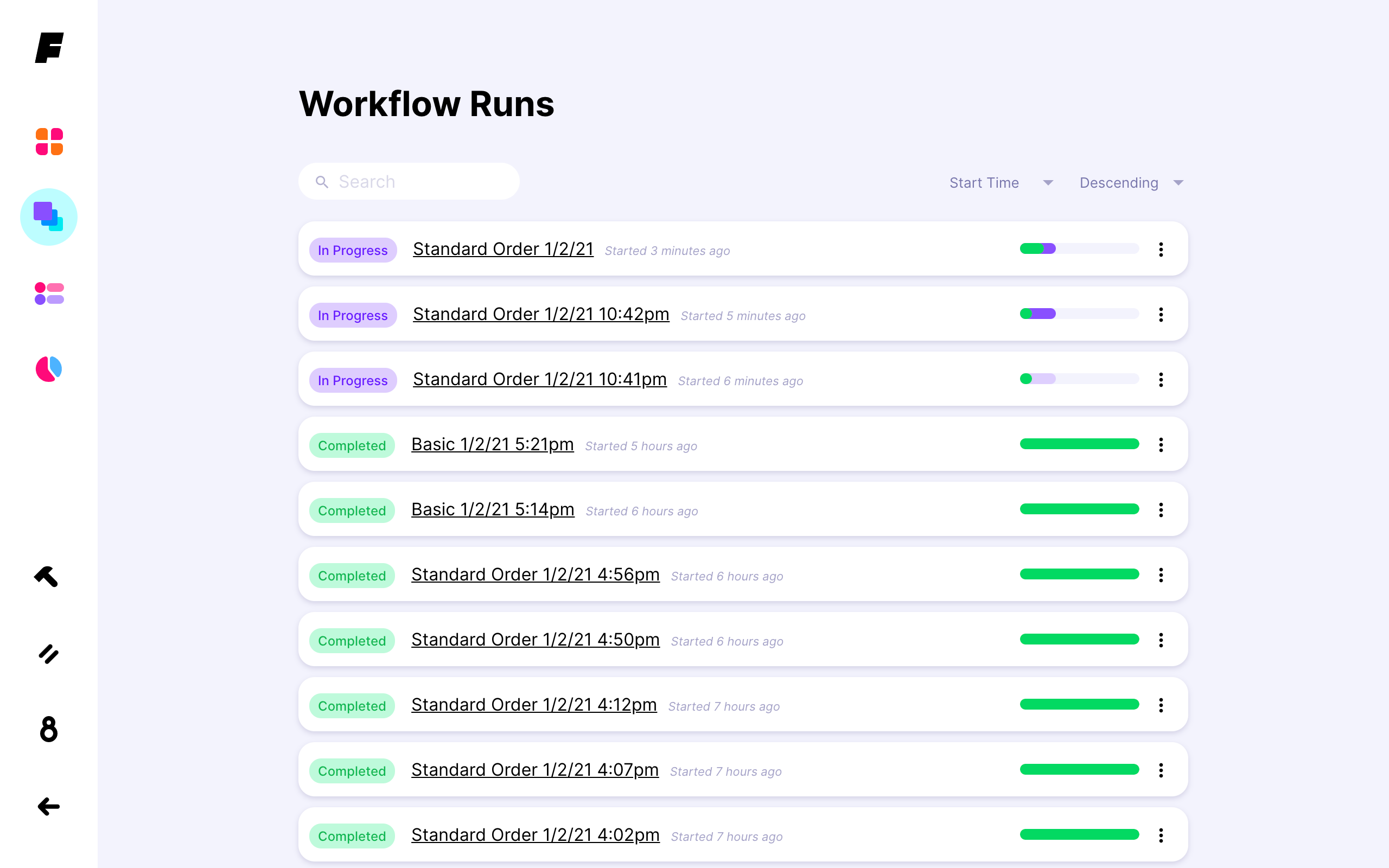Click the F logo in sidebar

[49, 48]
